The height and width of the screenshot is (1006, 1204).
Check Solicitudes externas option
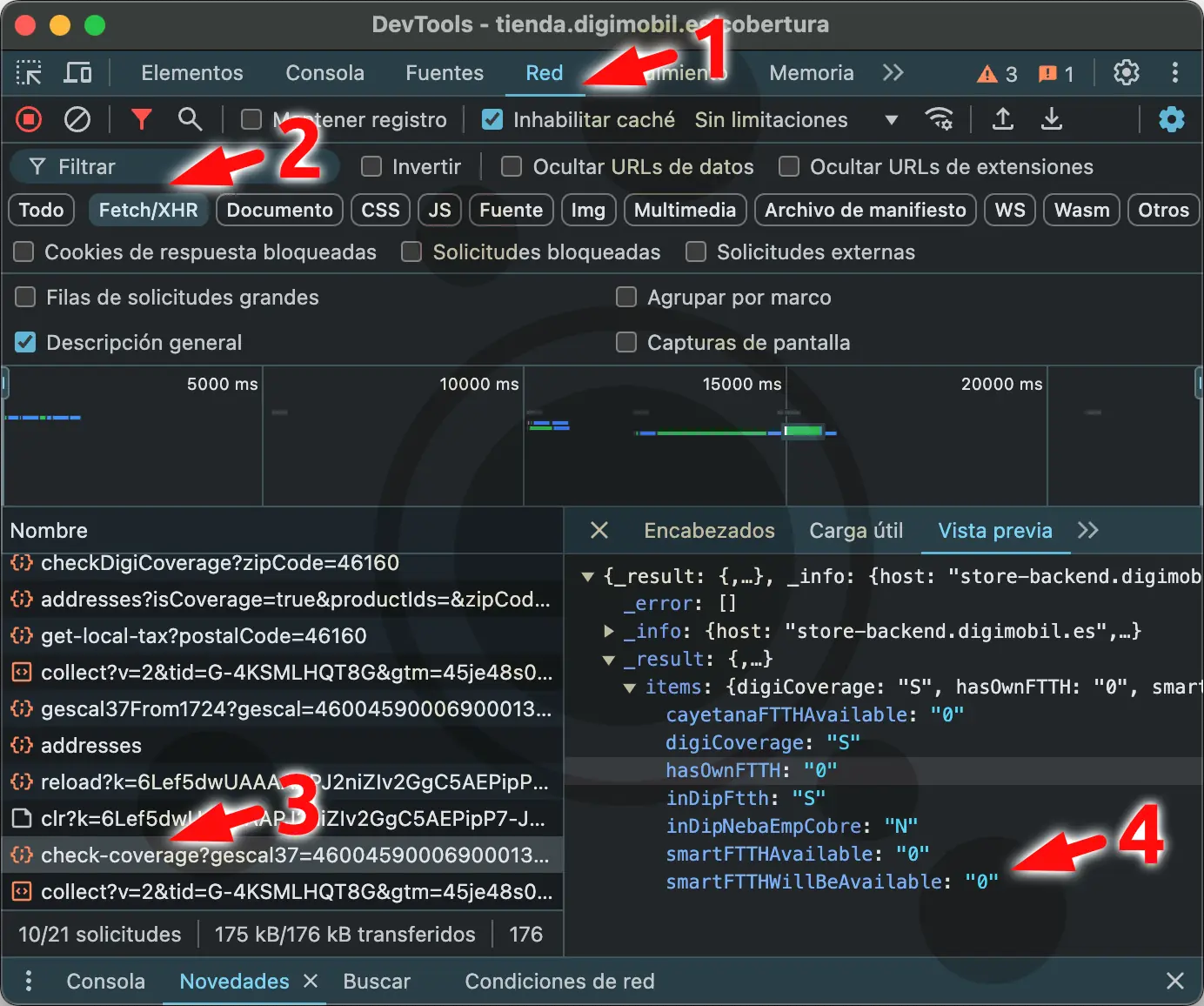coord(696,251)
